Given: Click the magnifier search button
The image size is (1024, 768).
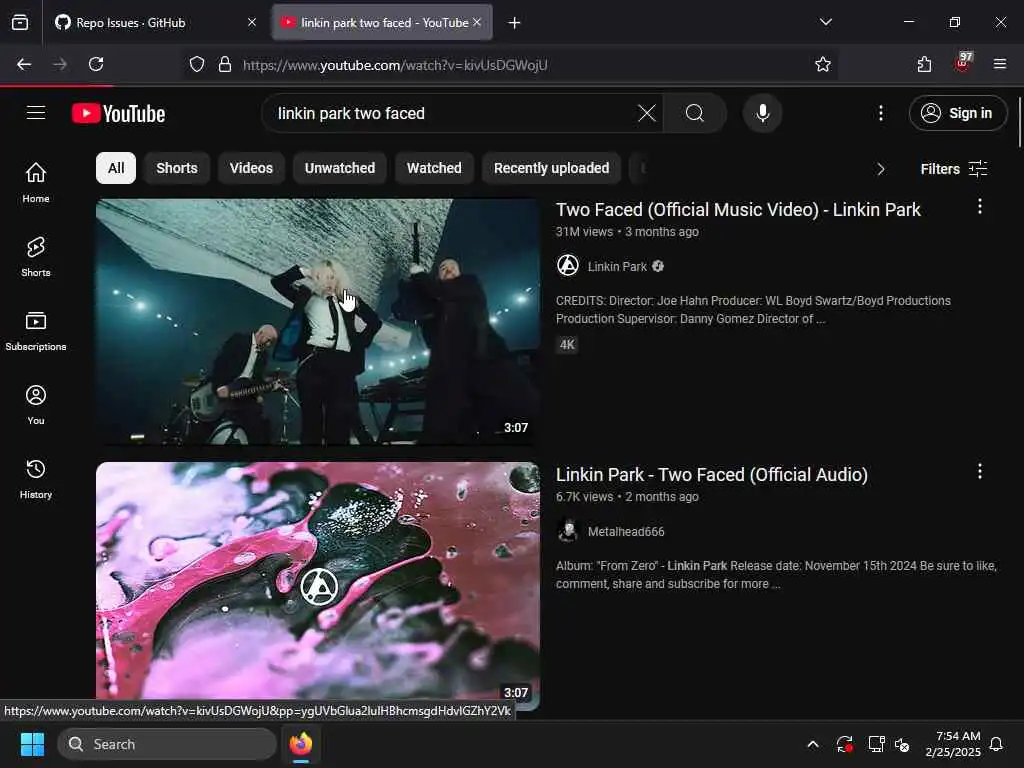Looking at the screenshot, I should 695,113.
